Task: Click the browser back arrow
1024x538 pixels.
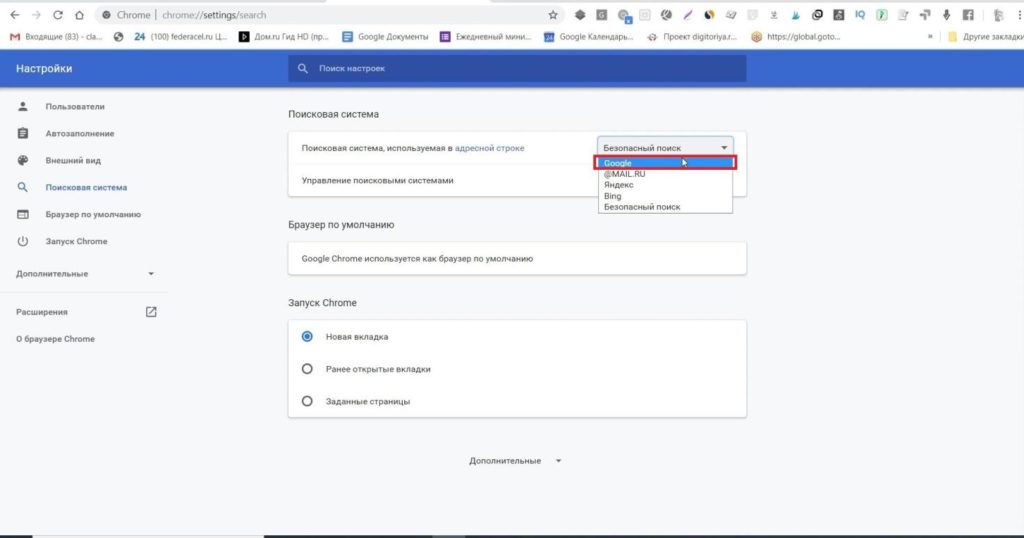Action: tap(14, 15)
